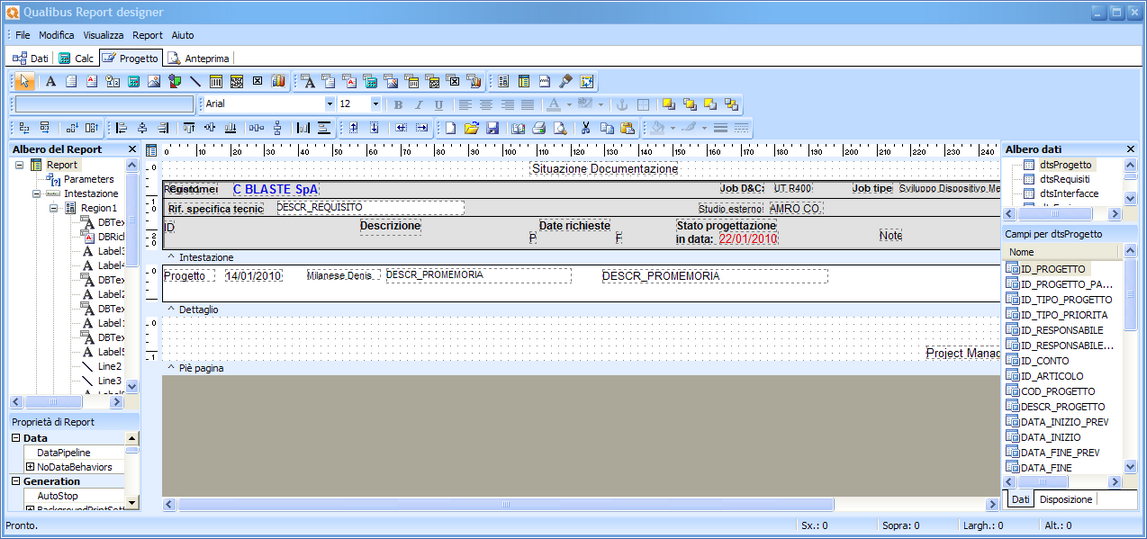Choose the Image component tool
1147x539 pixels.
click(153, 81)
